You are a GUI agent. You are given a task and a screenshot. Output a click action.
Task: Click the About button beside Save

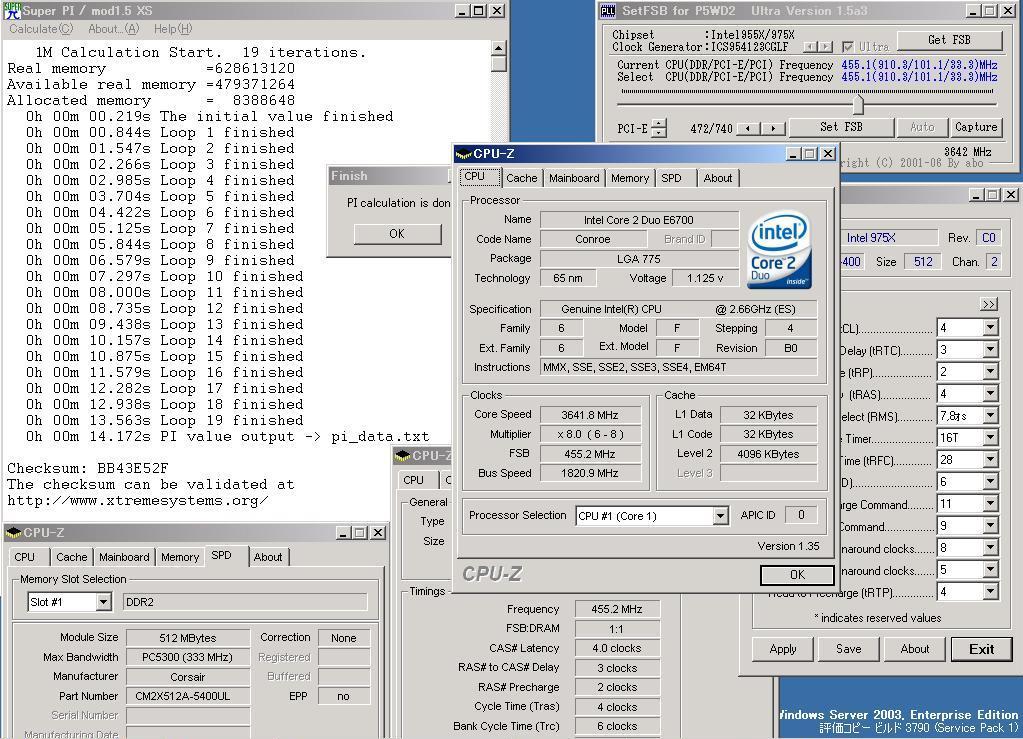click(915, 649)
